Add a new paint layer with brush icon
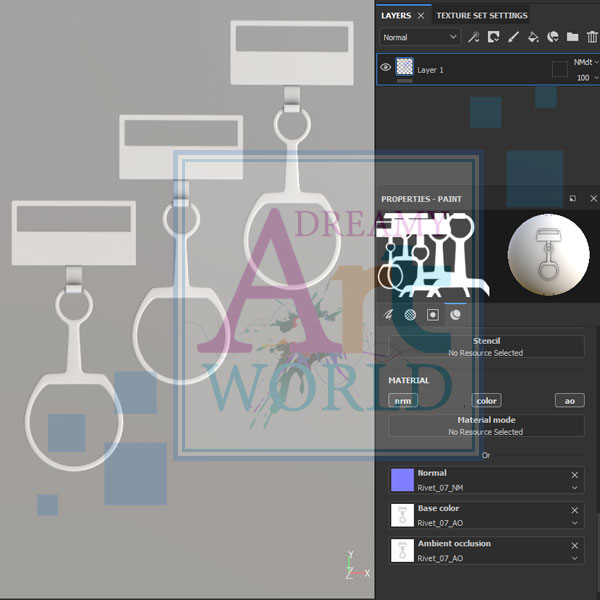The height and width of the screenshot is (600, 600). click(x=513, y=37)
